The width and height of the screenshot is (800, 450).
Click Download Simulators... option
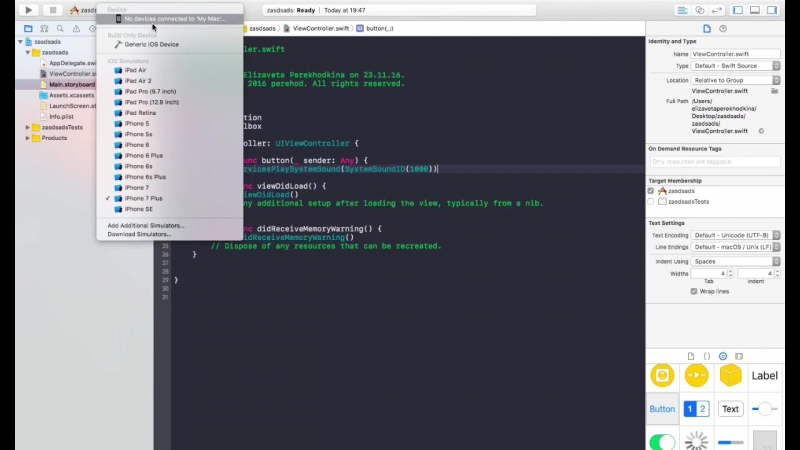(x=139, y=234)
